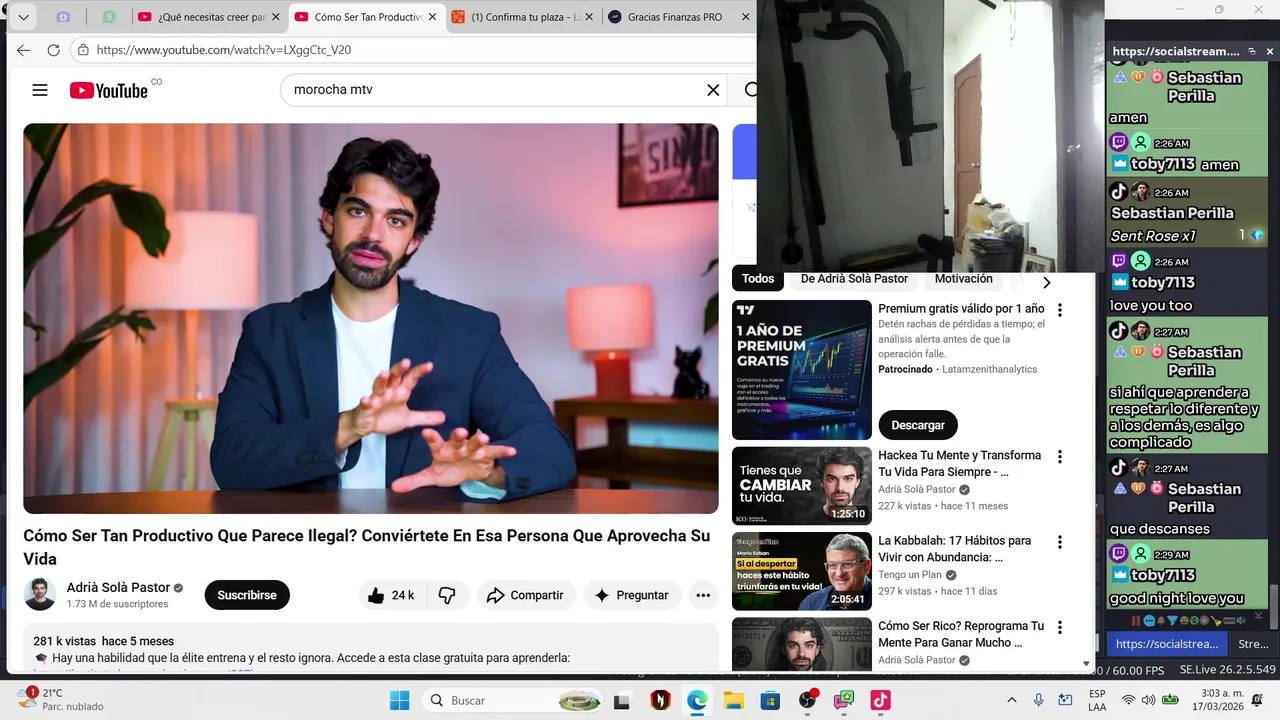
Task: Open the weather widget showing 21°C
Action: point(60,699)
